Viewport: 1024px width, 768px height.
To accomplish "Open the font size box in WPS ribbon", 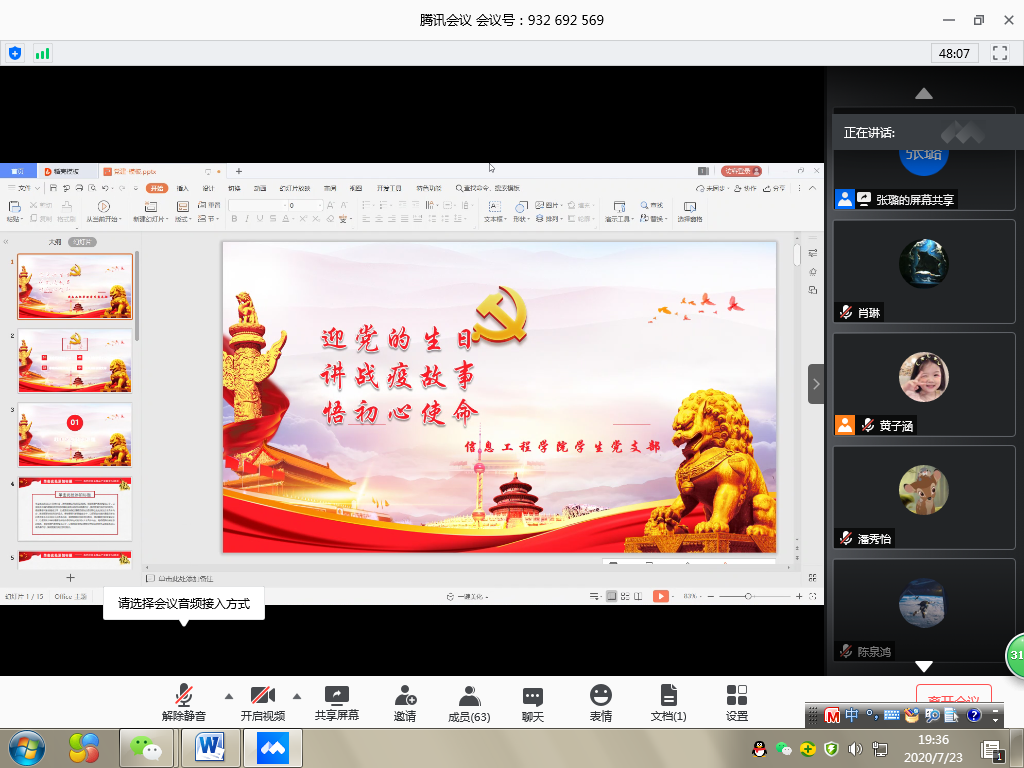I will coord(306,205).
